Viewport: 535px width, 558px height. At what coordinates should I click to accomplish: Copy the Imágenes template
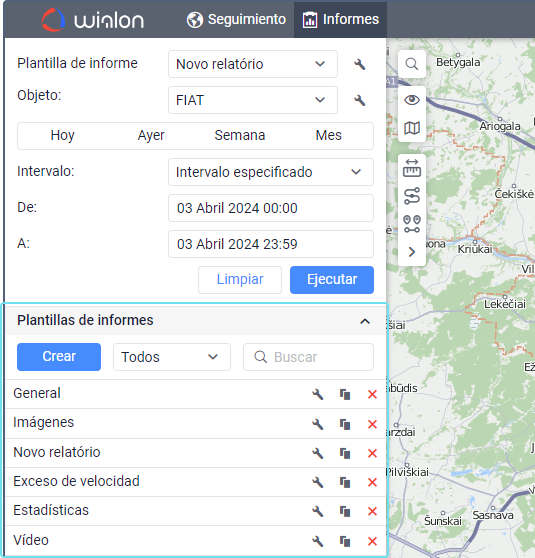[x=345, y=424]
